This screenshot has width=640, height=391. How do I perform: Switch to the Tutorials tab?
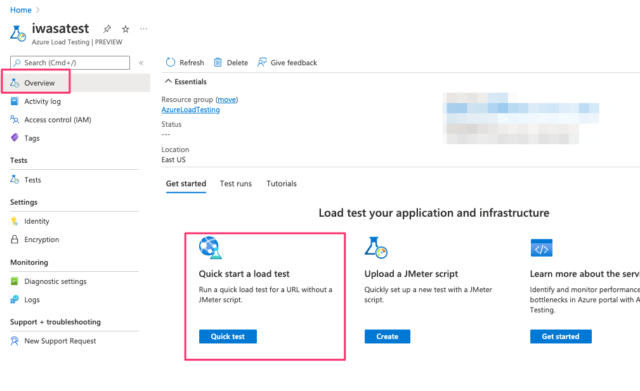(x=282, y=184)
